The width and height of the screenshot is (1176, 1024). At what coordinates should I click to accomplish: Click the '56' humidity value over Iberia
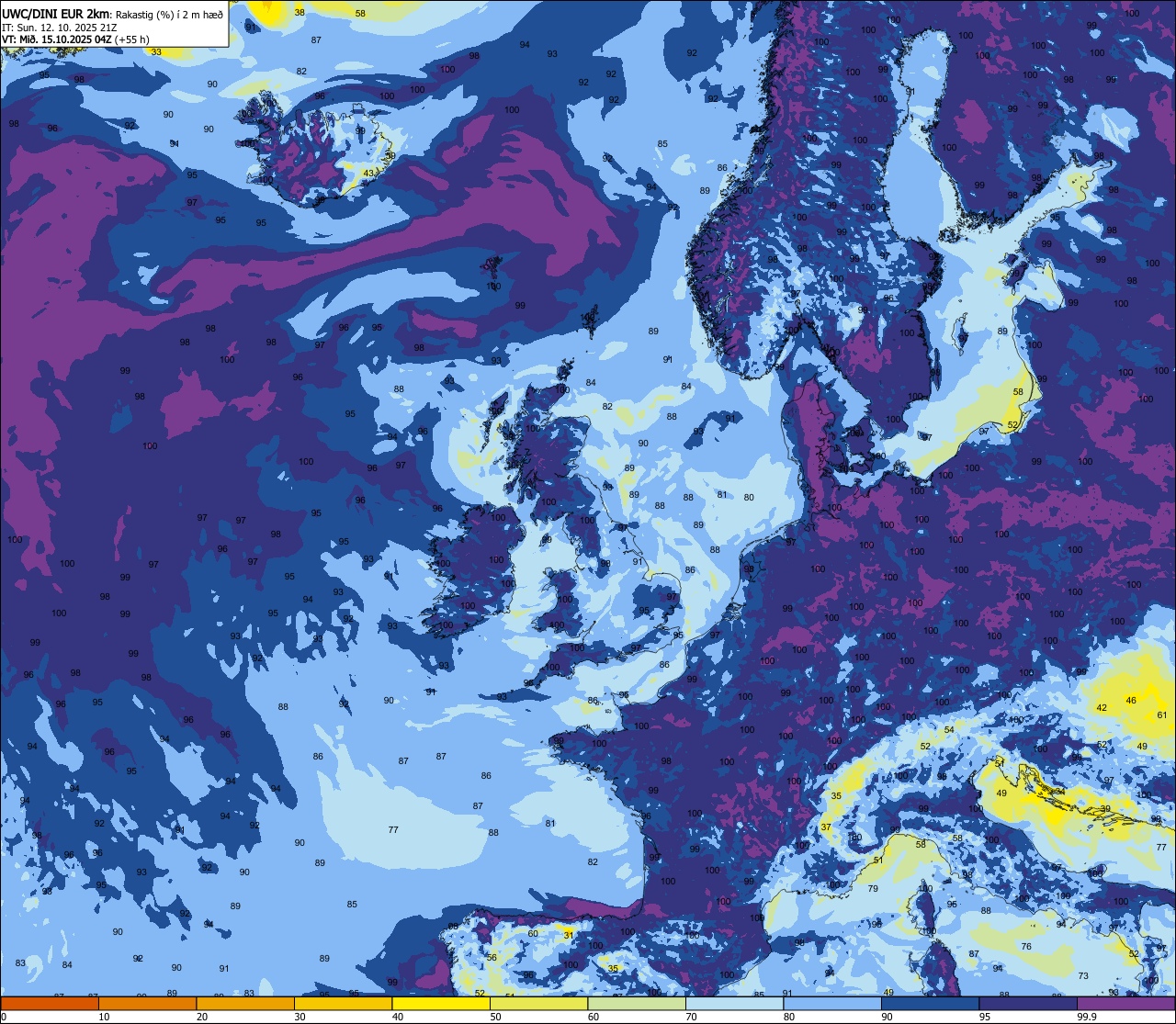click(492, 958)
